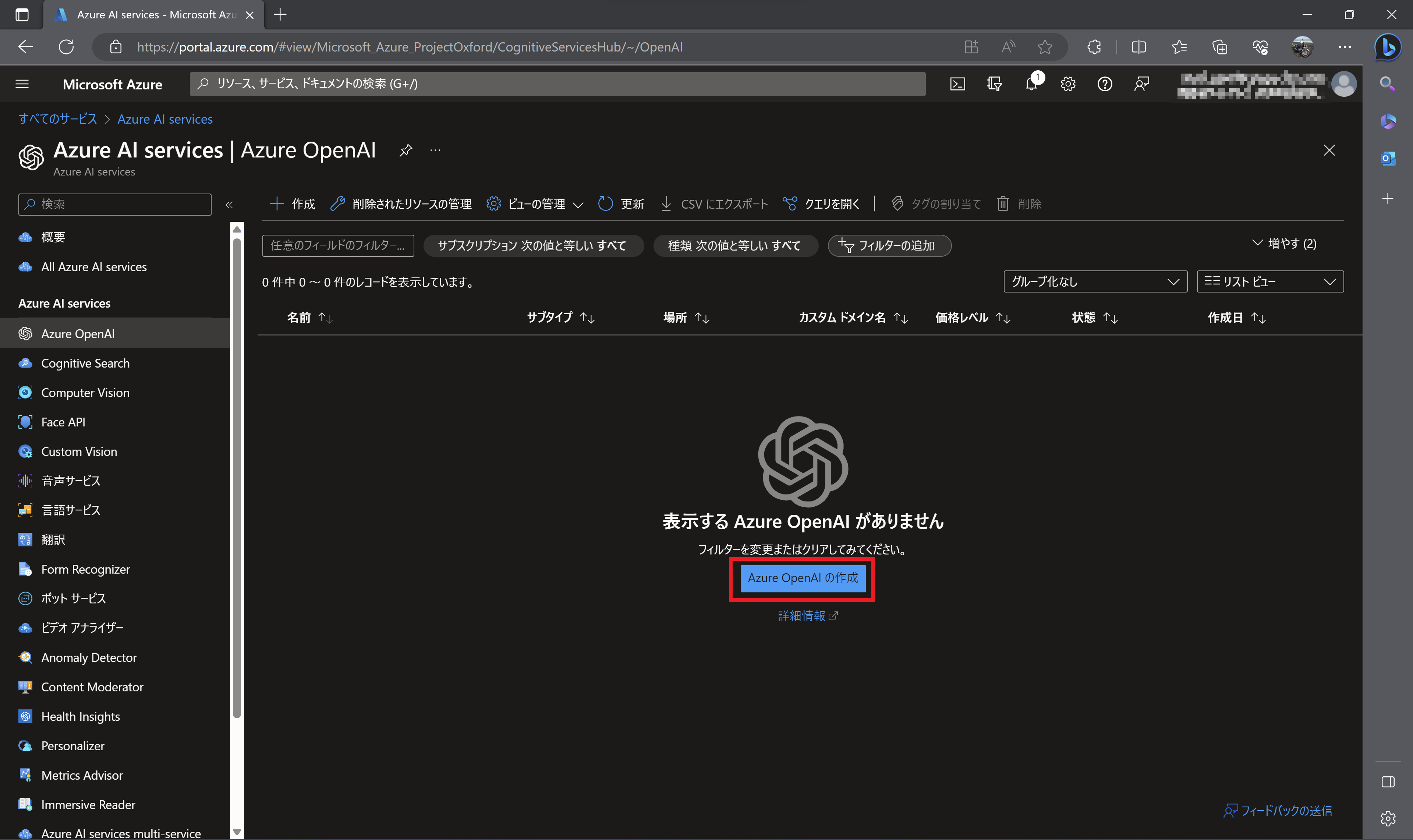Select 概要 in the left menu

[x=115, y=237]
